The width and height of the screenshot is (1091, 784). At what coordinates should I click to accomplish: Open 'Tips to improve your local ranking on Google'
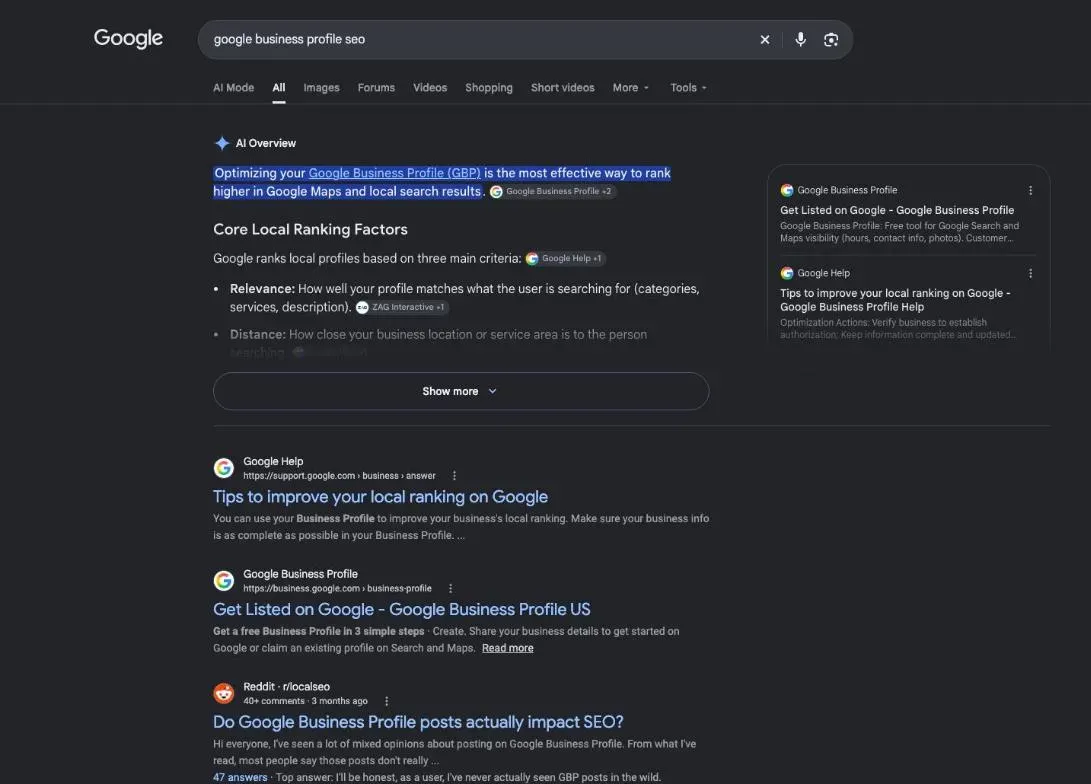pos(380,497)
